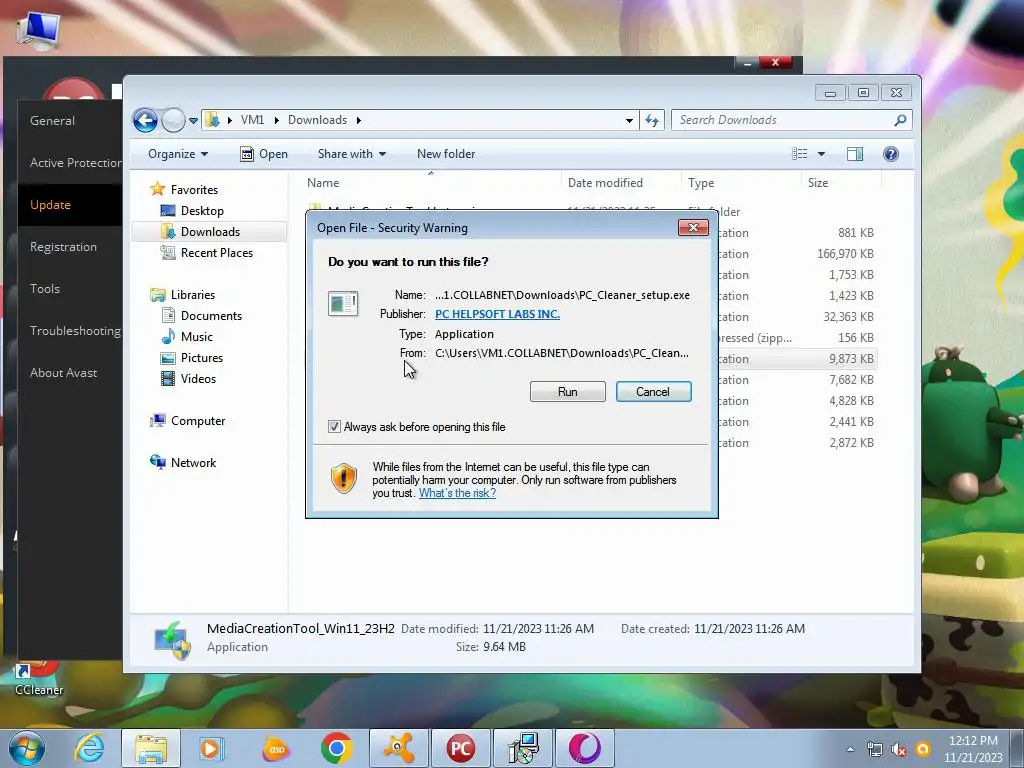Select Network in navigation pane

click(193, 463)
